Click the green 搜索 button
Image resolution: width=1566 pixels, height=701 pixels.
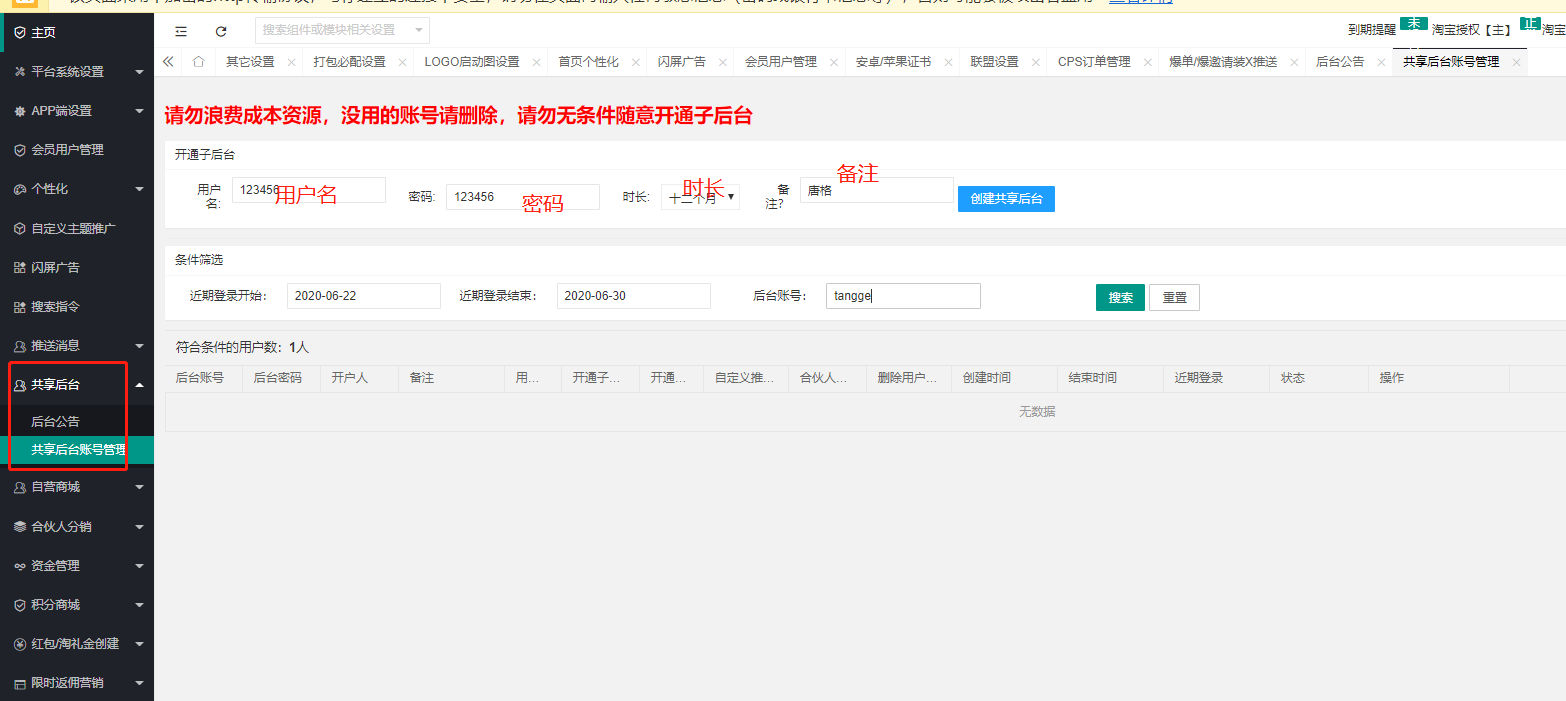point(1120,298)
